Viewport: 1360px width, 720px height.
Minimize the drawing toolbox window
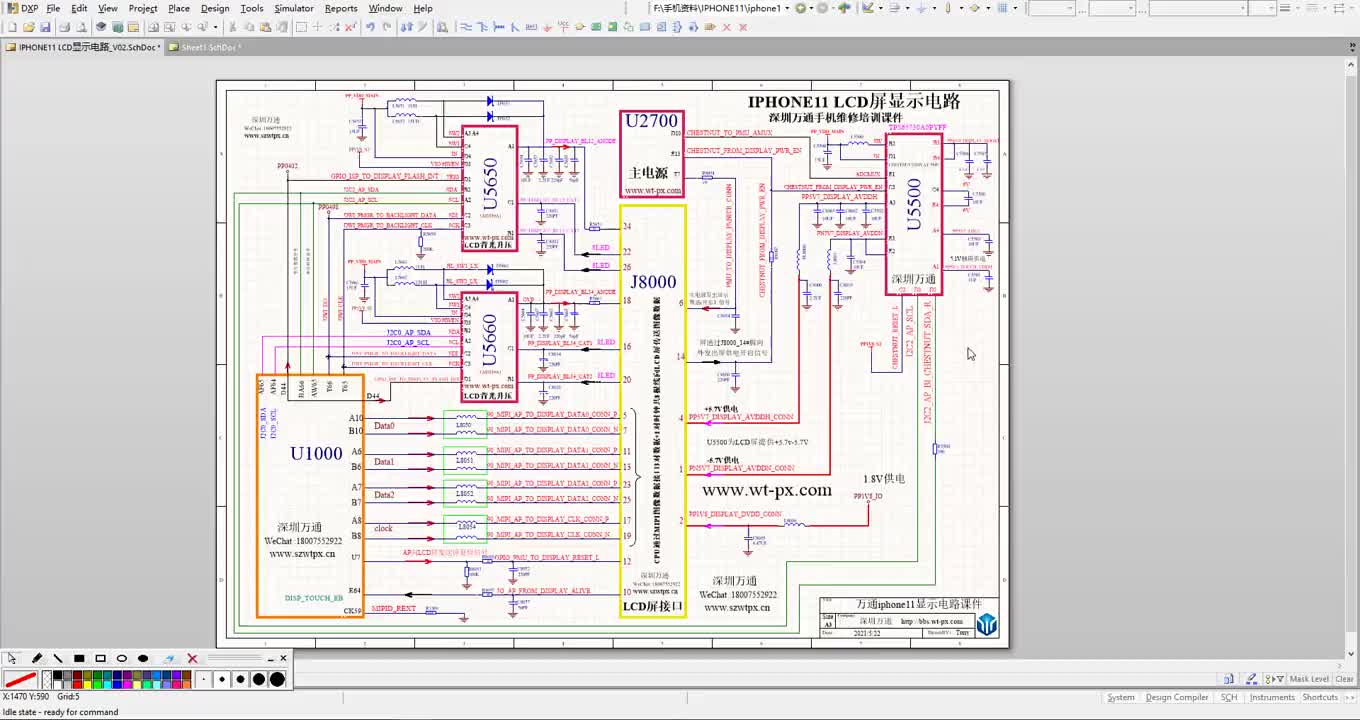[x=270, y=659]
